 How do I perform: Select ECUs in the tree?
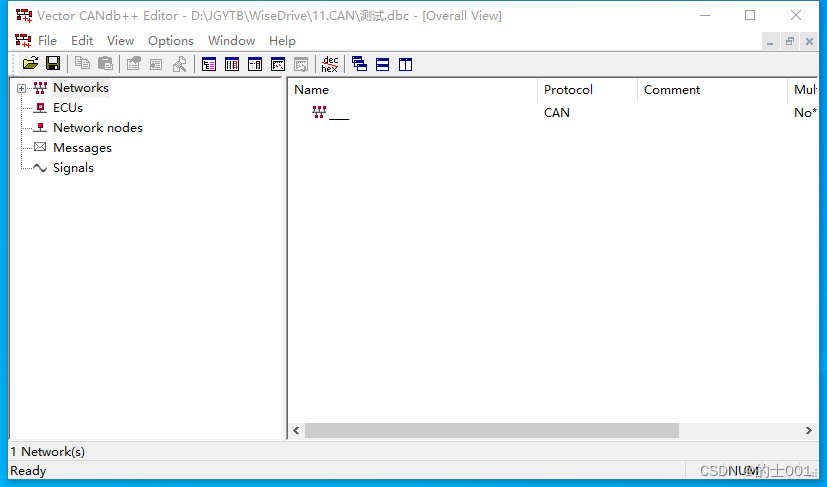[x=68, y=108]
